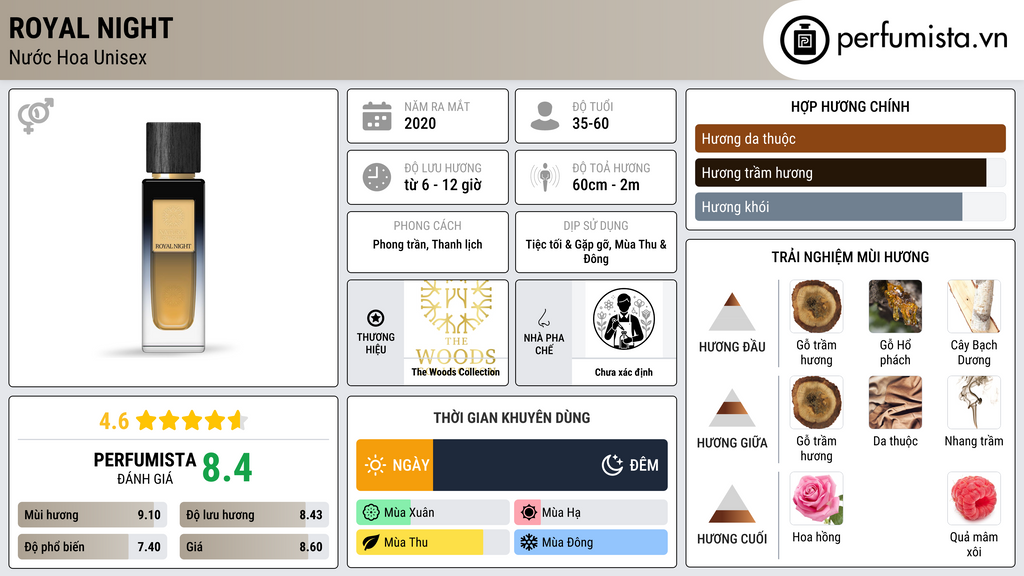Click the Mùa Đông snowflake icon
1024x576 pixels.
[x=529, y=543]
